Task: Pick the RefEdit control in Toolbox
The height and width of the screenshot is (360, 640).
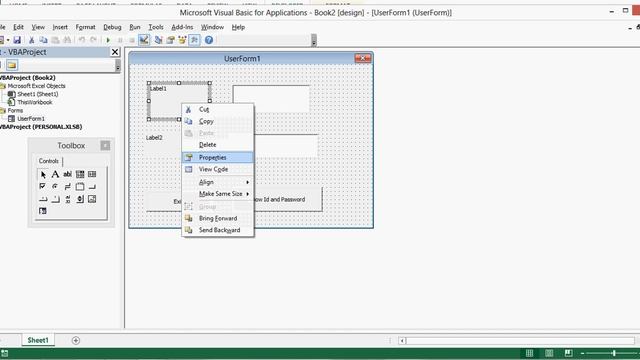Action: click(43, 211)
